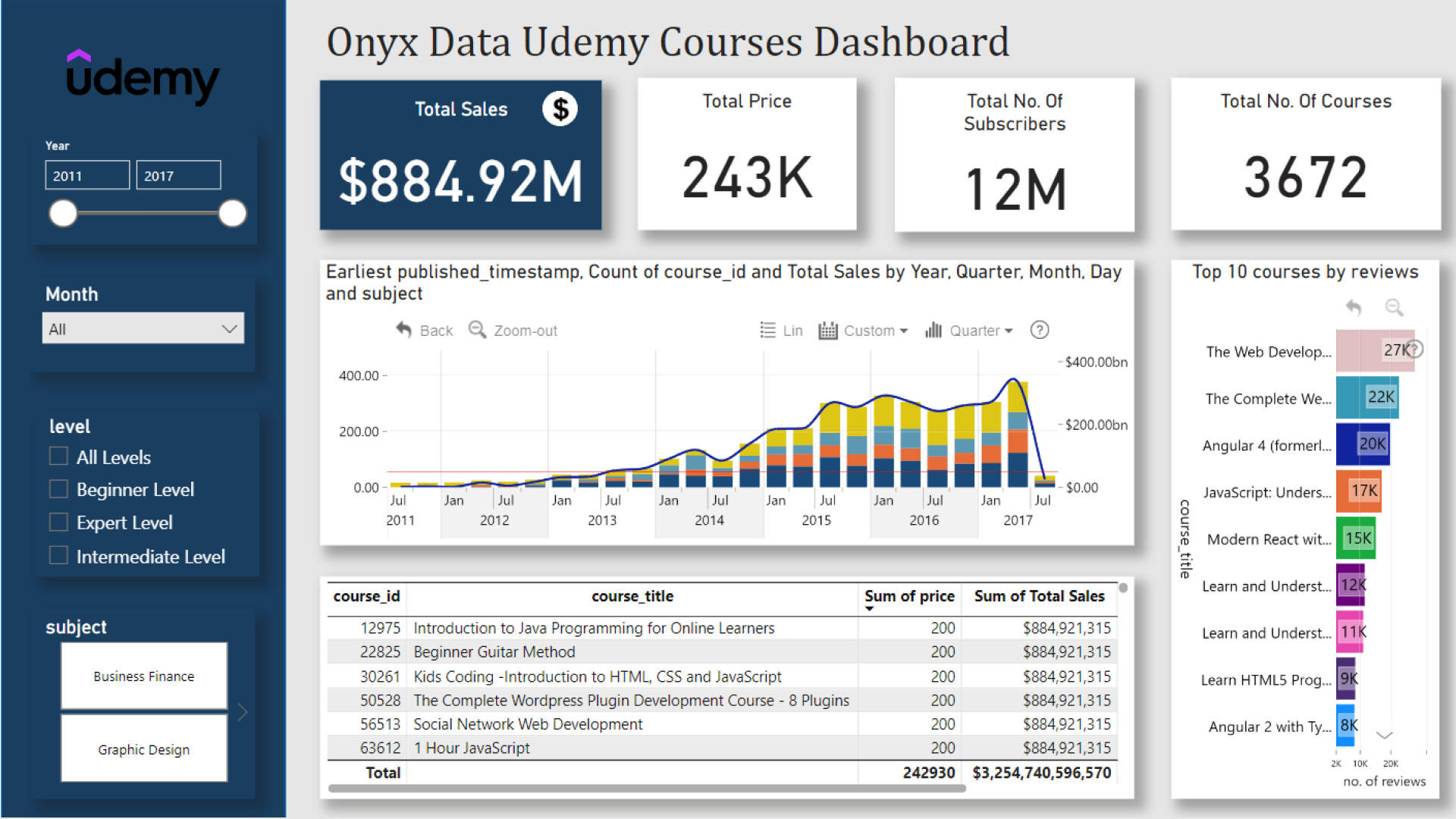Viewport: 1456px width, 819px height.
Task: Click '1 Hour JavaScript' row
Action: click(722, 748)
